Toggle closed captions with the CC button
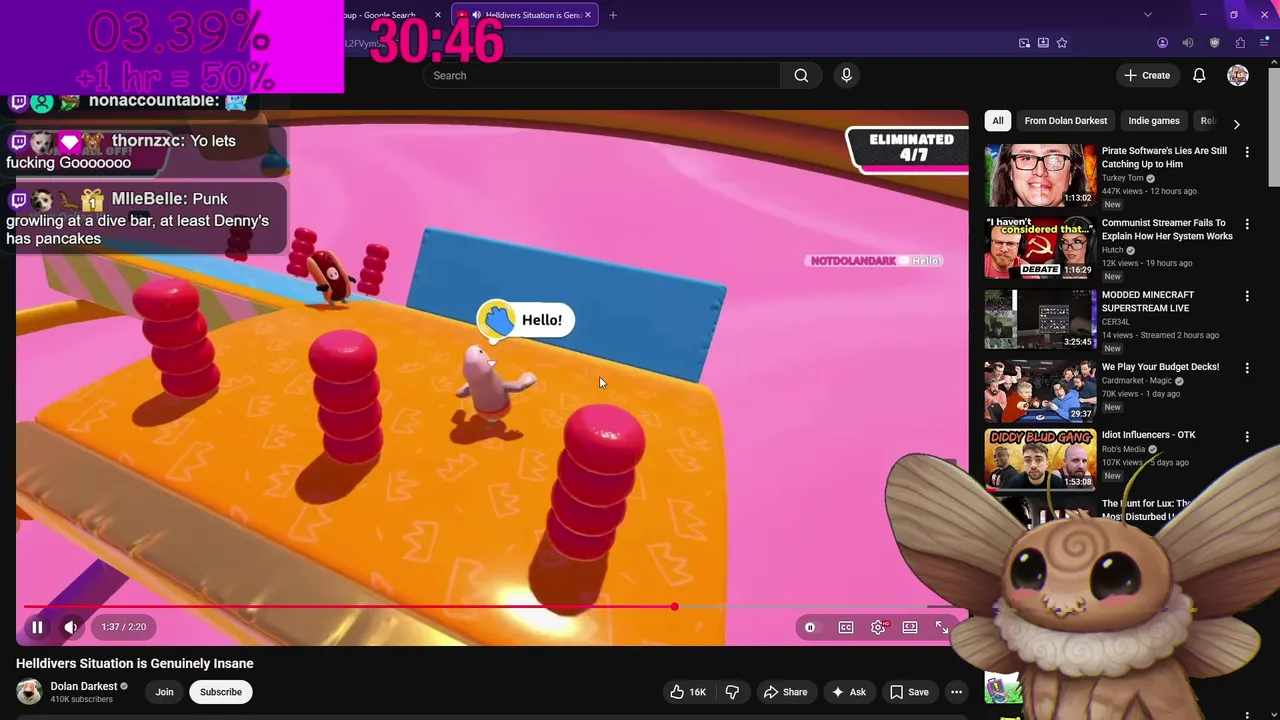1280x720 pixels. click(x=846, y=627)
